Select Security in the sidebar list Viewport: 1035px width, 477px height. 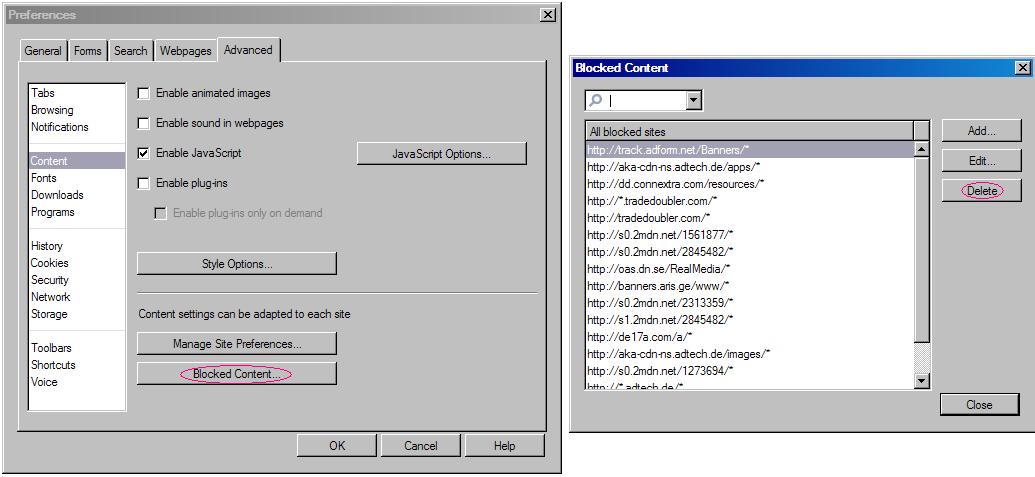click(x=50, y=280)
